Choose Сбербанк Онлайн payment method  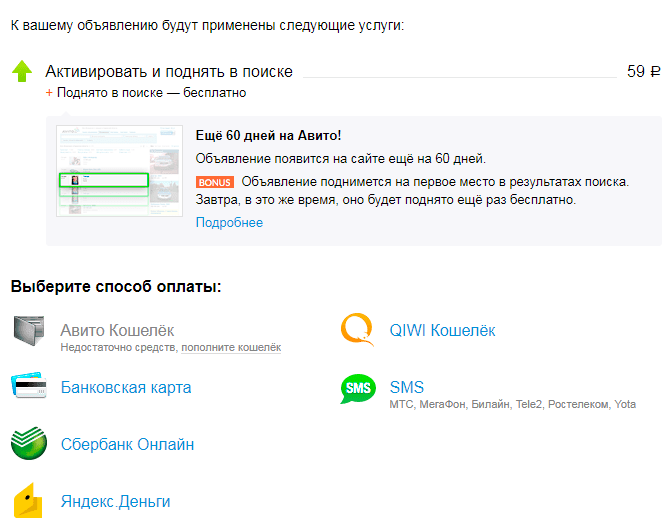pos(127,444)
